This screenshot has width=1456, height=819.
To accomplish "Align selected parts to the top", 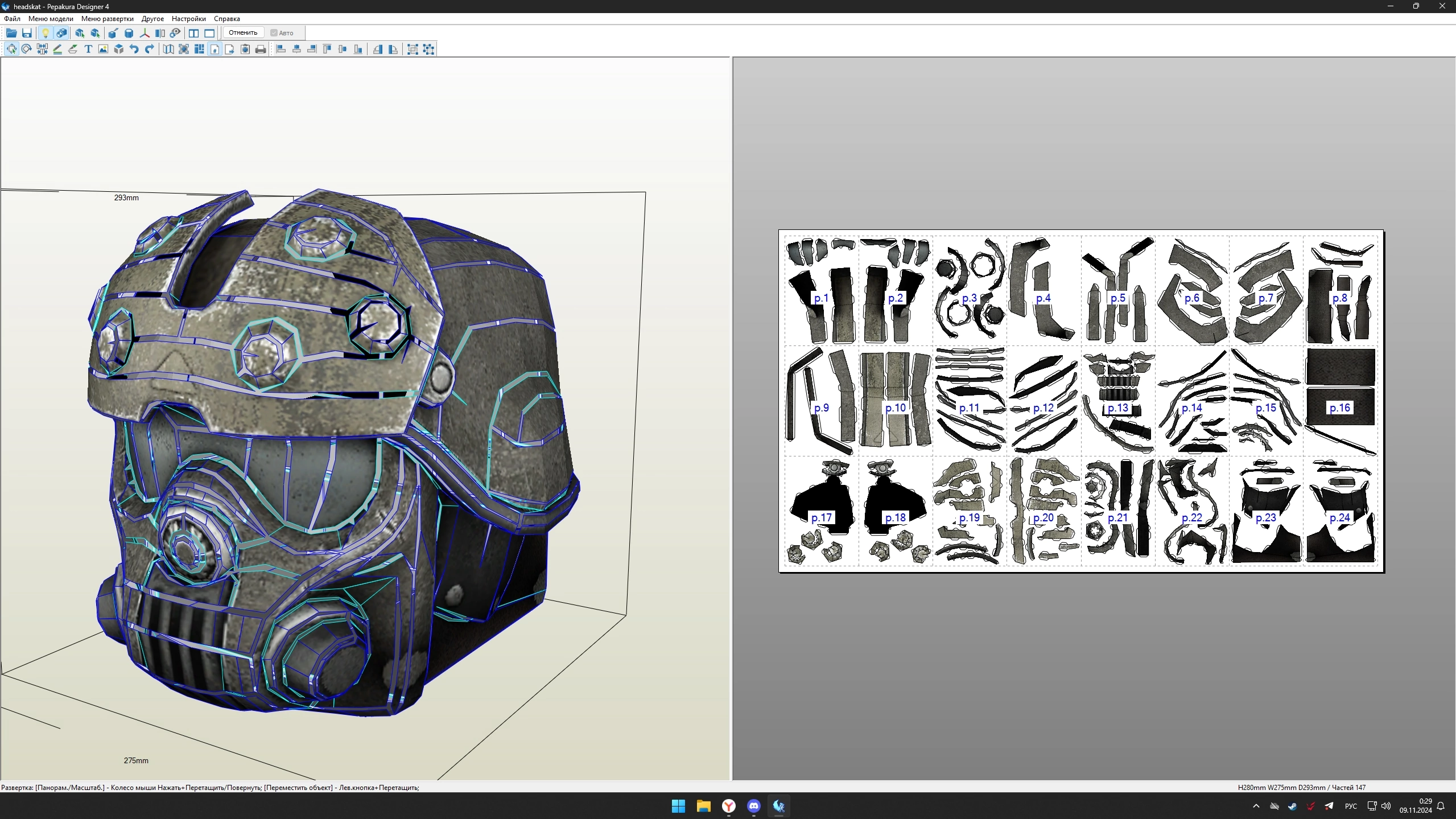I will coord(327,49).
